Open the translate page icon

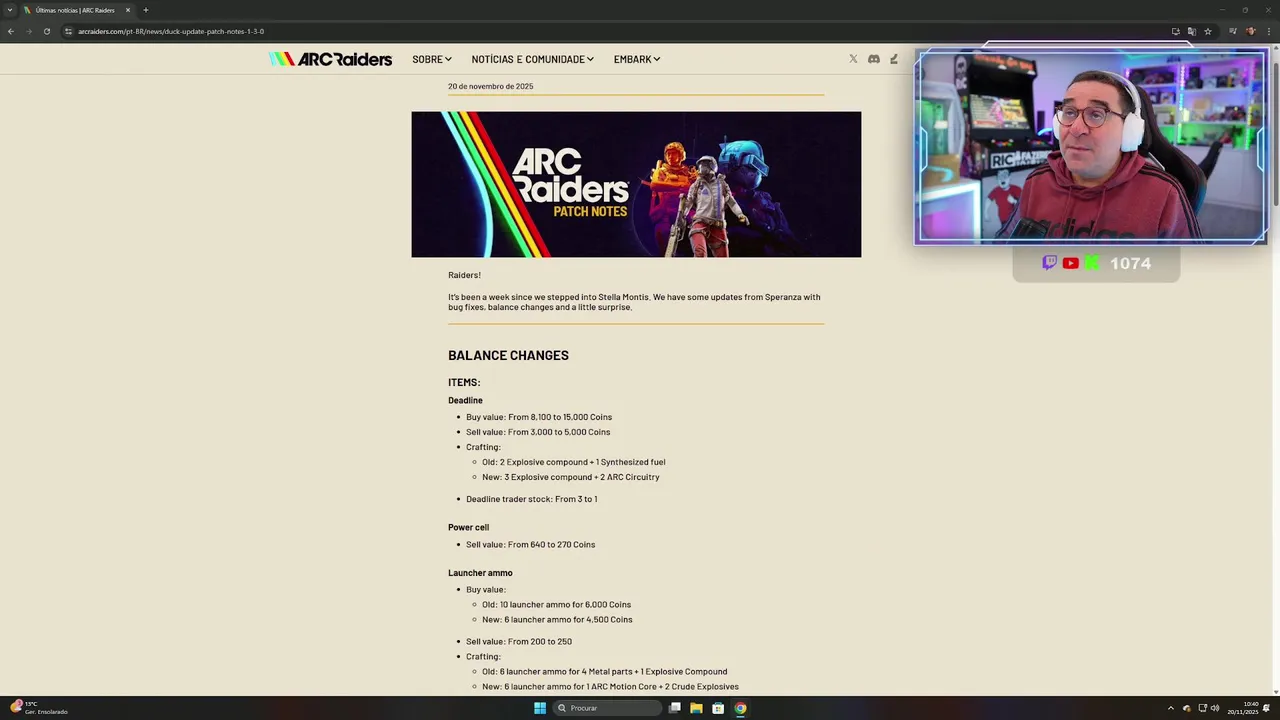click(1191, 31)
